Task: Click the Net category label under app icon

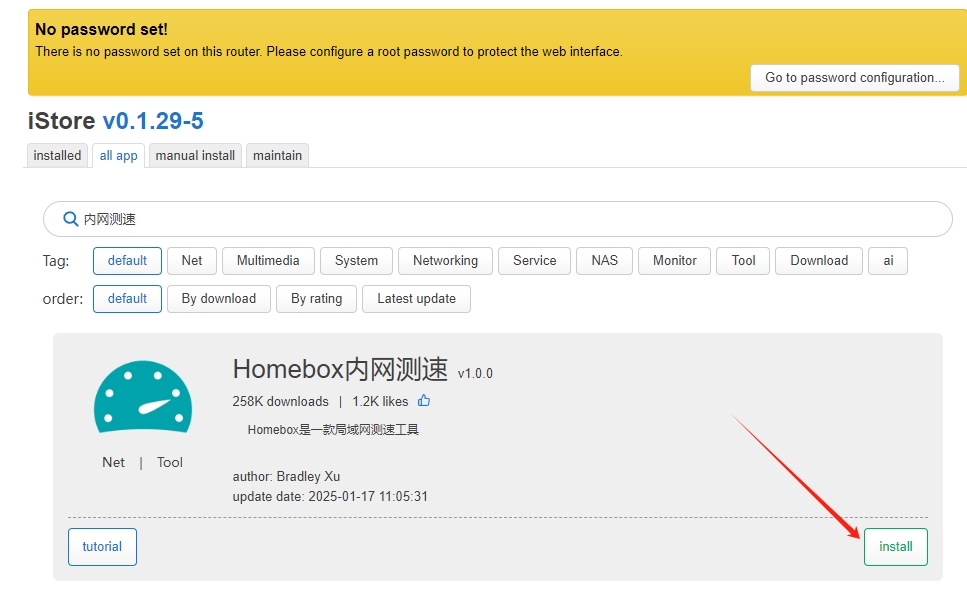Action: (x=113, y=463)
